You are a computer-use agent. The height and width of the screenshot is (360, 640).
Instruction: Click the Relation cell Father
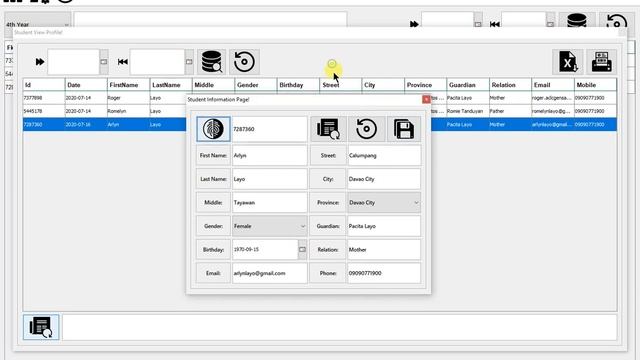511,111
